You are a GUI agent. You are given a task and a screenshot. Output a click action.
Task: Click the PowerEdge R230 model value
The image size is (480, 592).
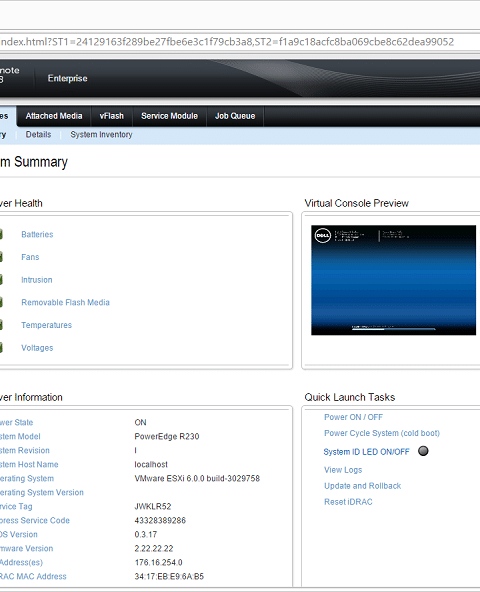tap(167, 436)
